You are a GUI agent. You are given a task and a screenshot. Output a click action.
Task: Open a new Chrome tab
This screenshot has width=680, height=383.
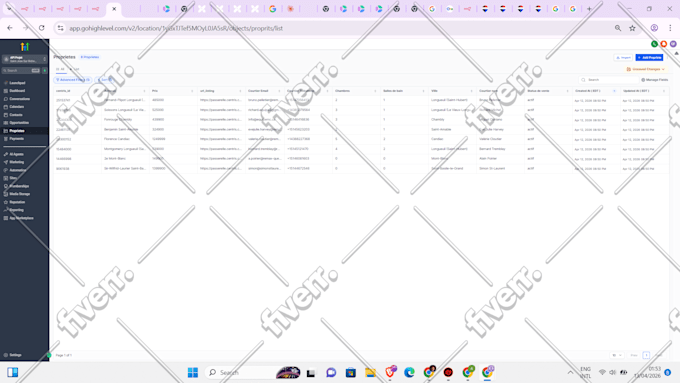tap(589, 9)
